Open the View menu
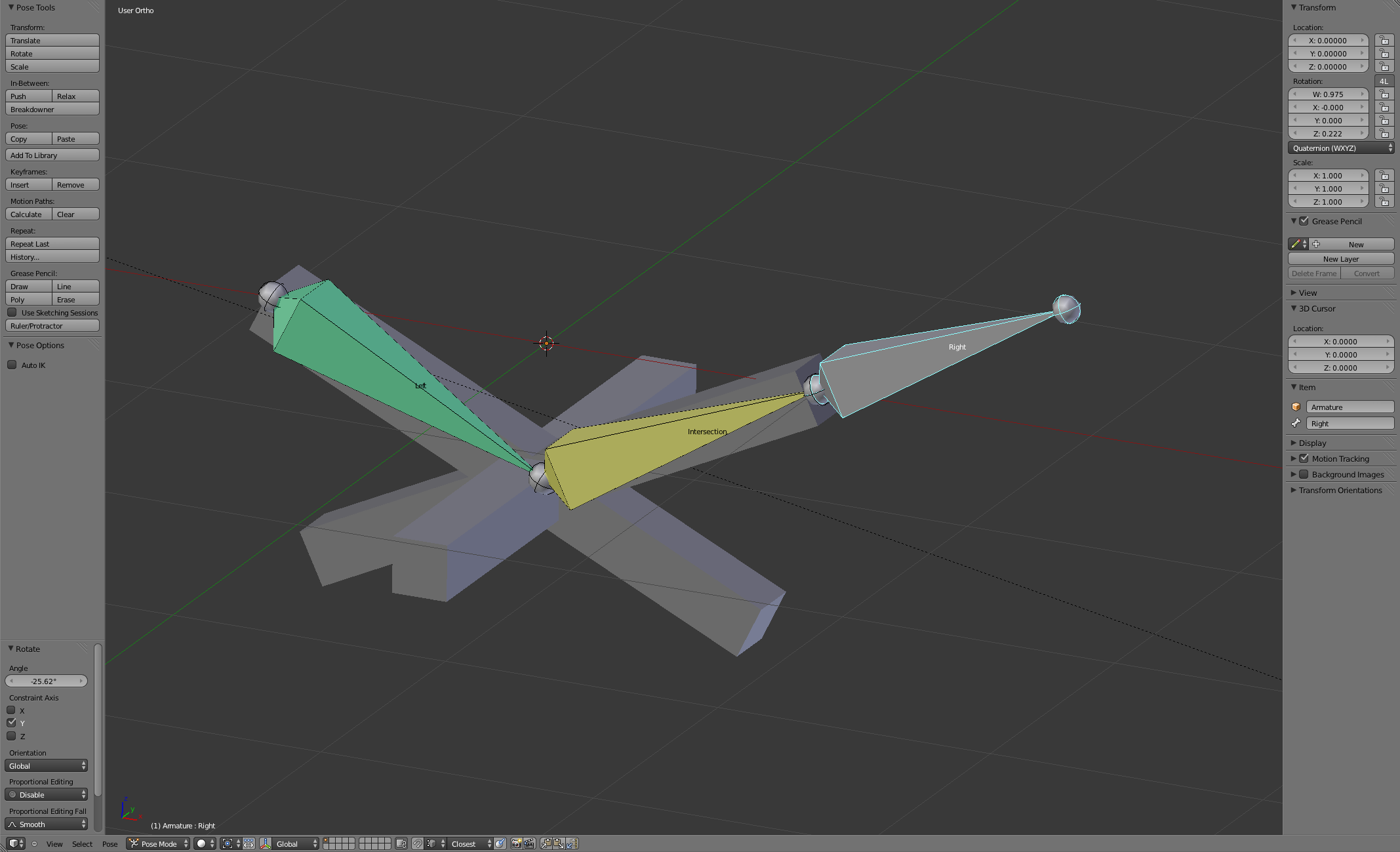 [54, 843]
